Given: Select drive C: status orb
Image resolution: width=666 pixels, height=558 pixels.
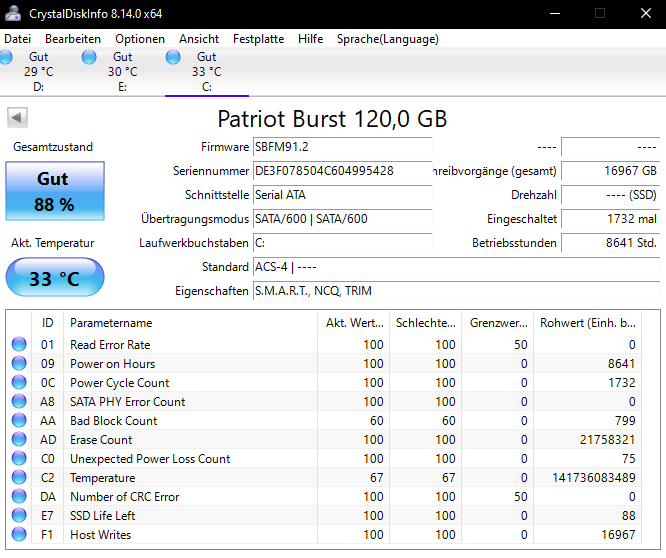Looking at the screenshot, I should (173, 57).
